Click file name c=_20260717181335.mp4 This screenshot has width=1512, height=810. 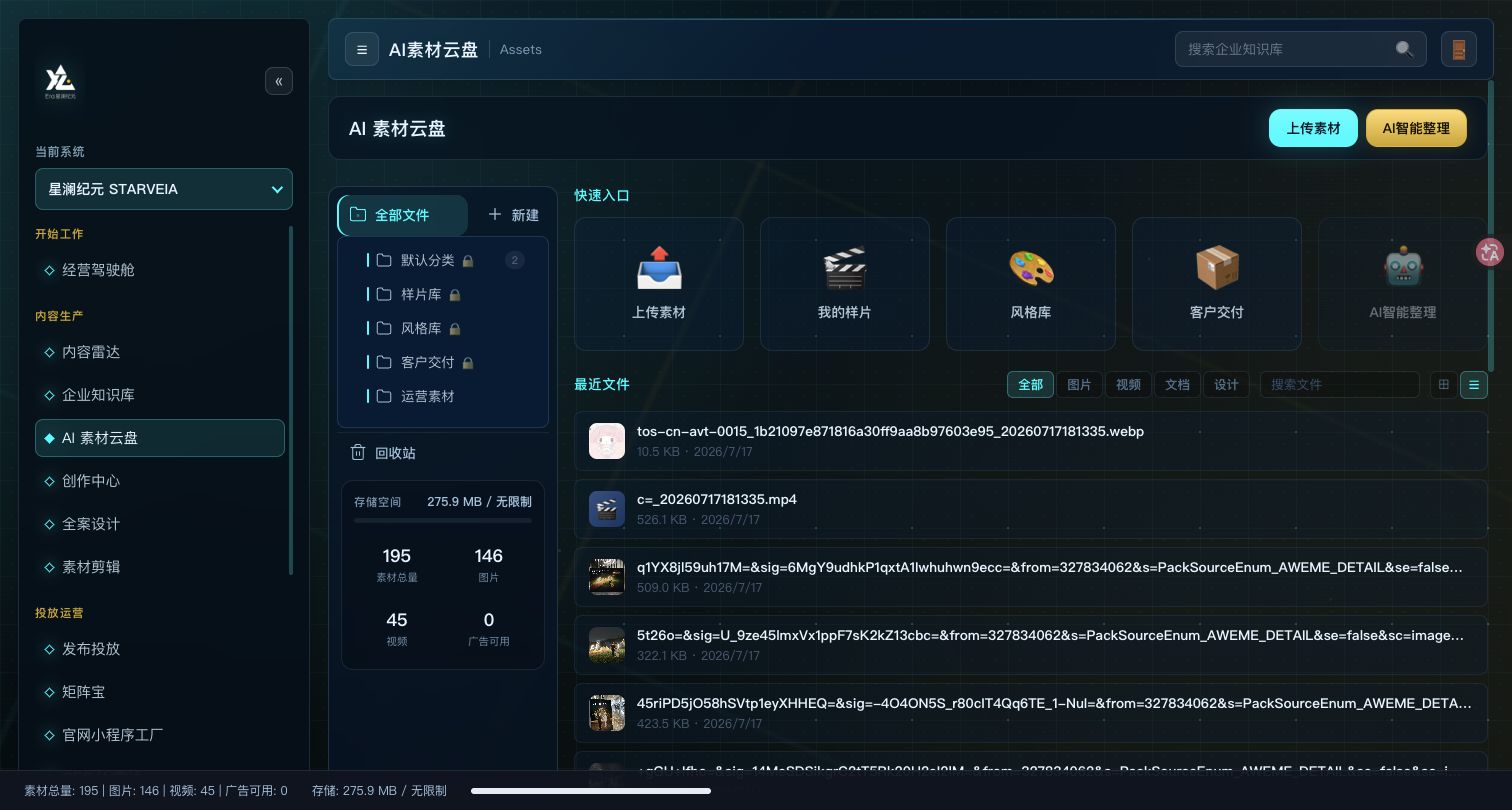pos(717,499)
